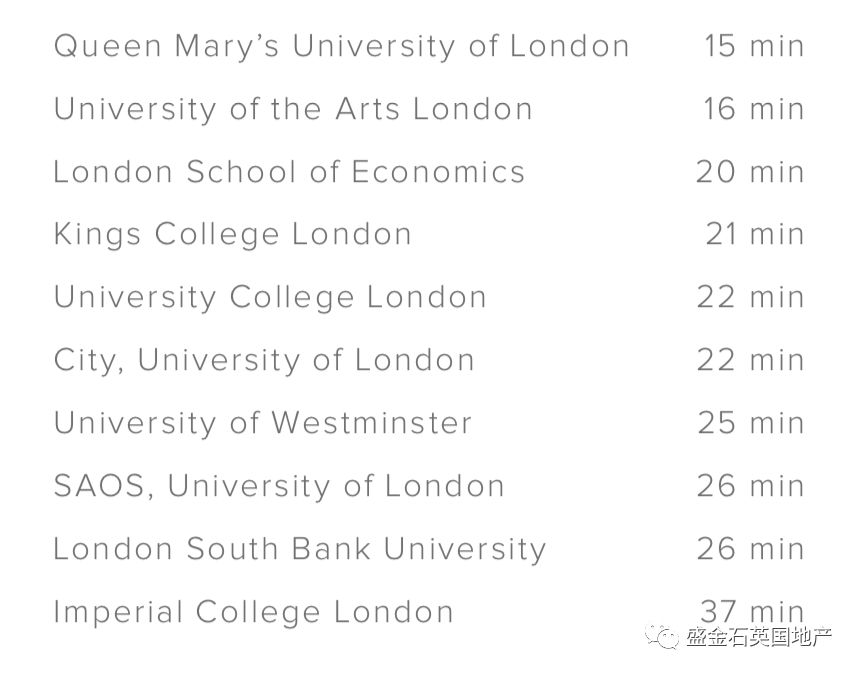Click Kings College London entry
The height and width of the screenshot is (674, 860).
click(x=233, y=235)
